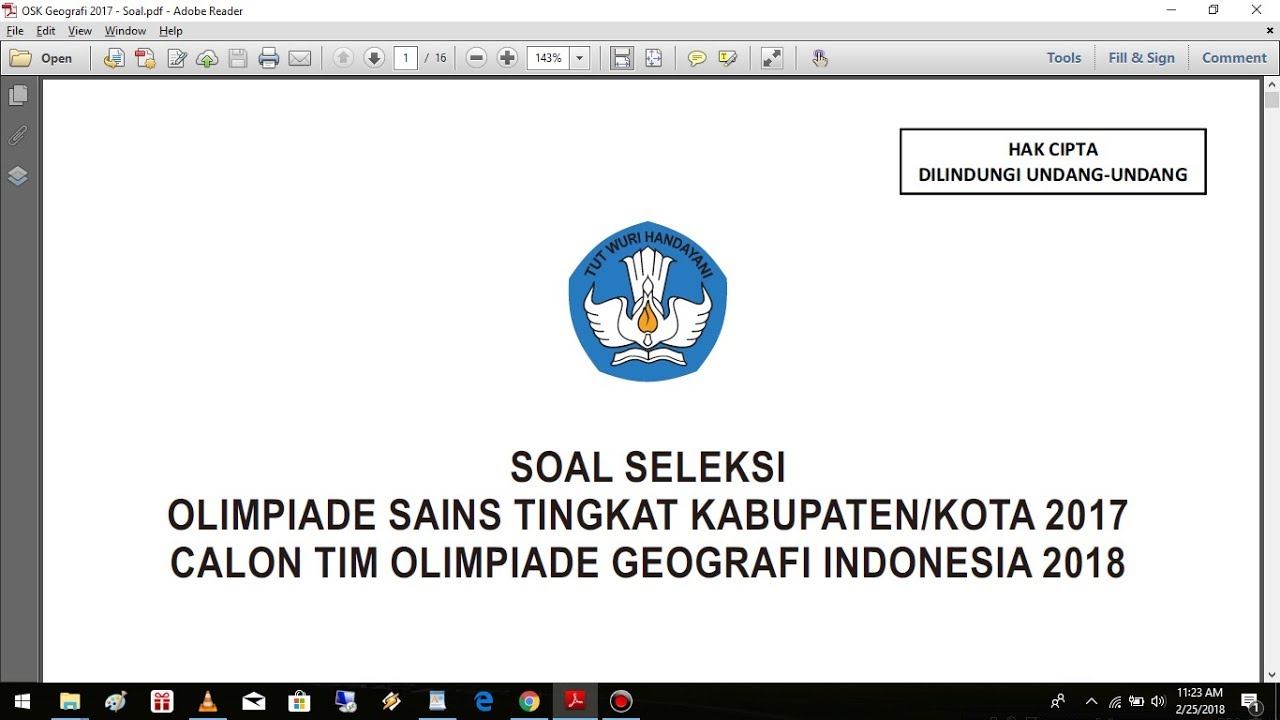Open the Help menu
Image resolution: width=1280 pixels, height=720 pixels.
point(171,31)
